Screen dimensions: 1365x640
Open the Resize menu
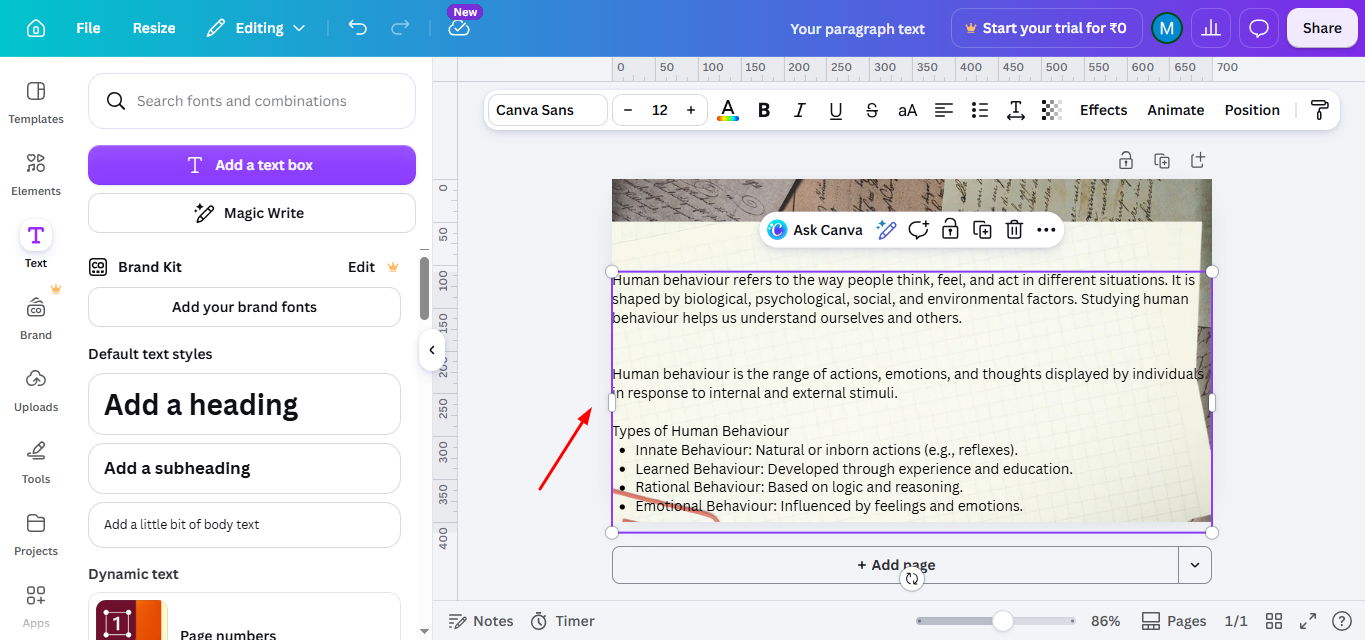154,28
